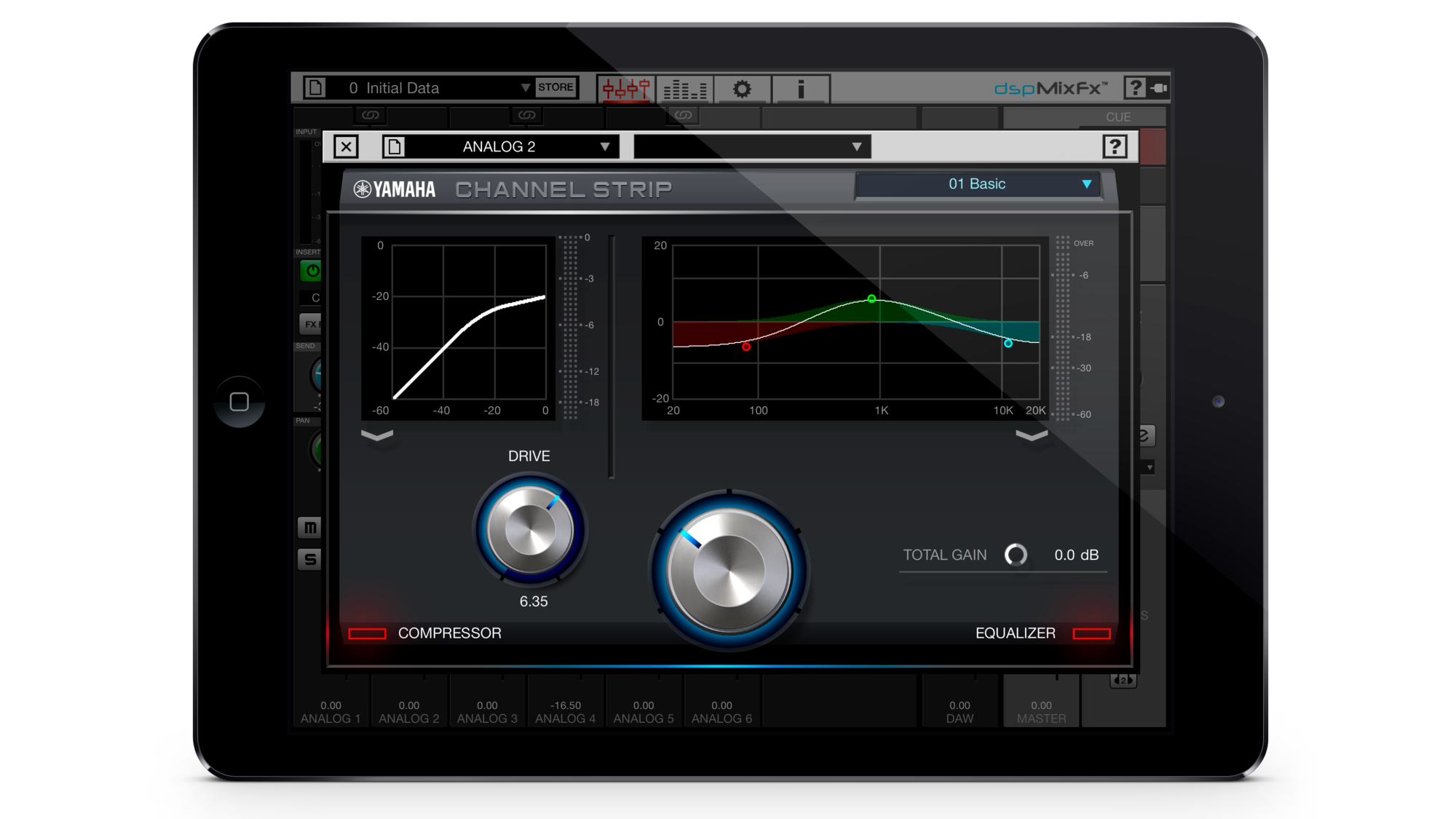Toggle the third stereo link icon
1456x819 pixels.
coord(684,115)
